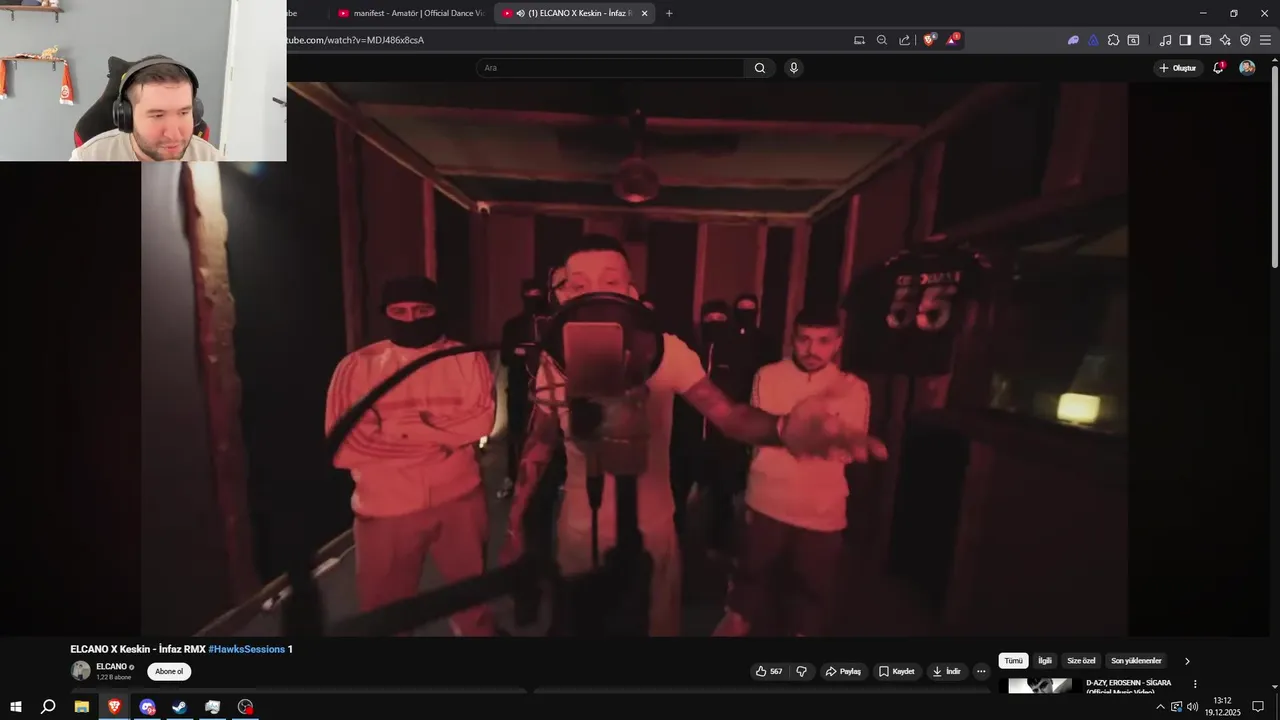Open the blue triangle extension
Viewport: 1280px width, 720px height.
(1093, 40)
